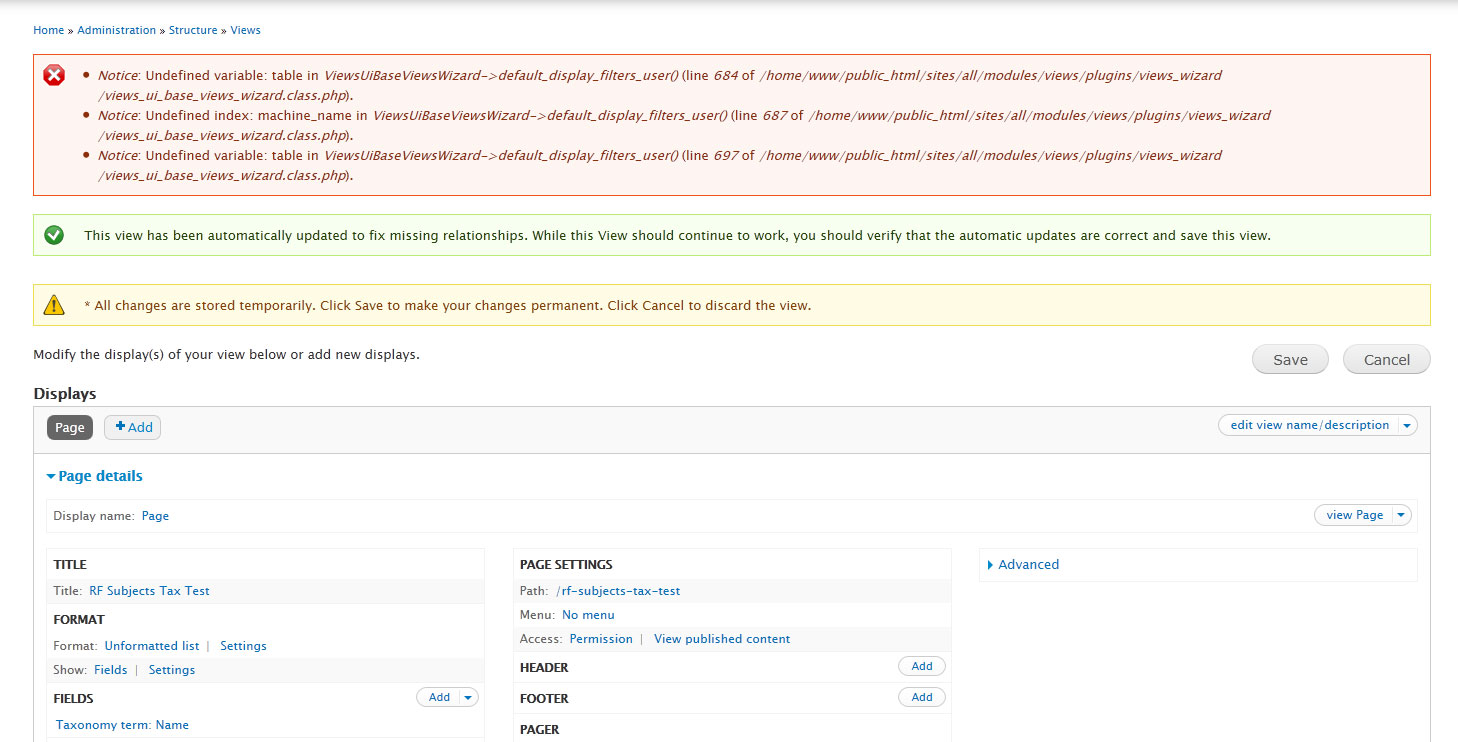Save the view
The width and height of the screenshot is (1458, 742).
pos(1290,360)
